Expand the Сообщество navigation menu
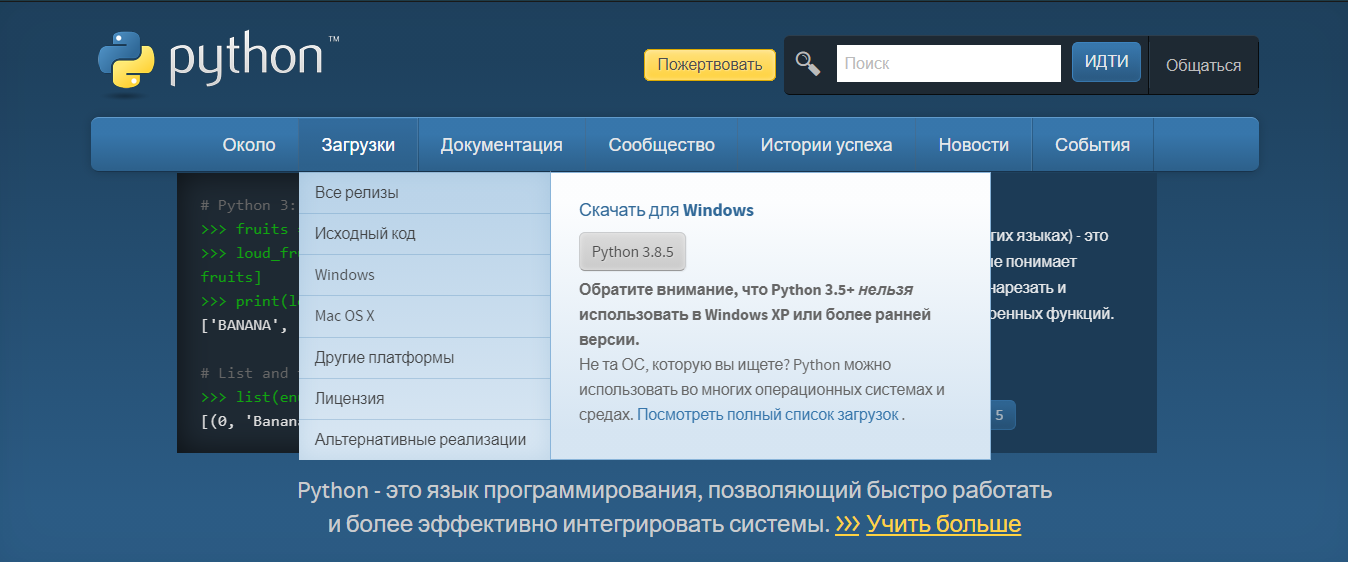 [661, 145]
